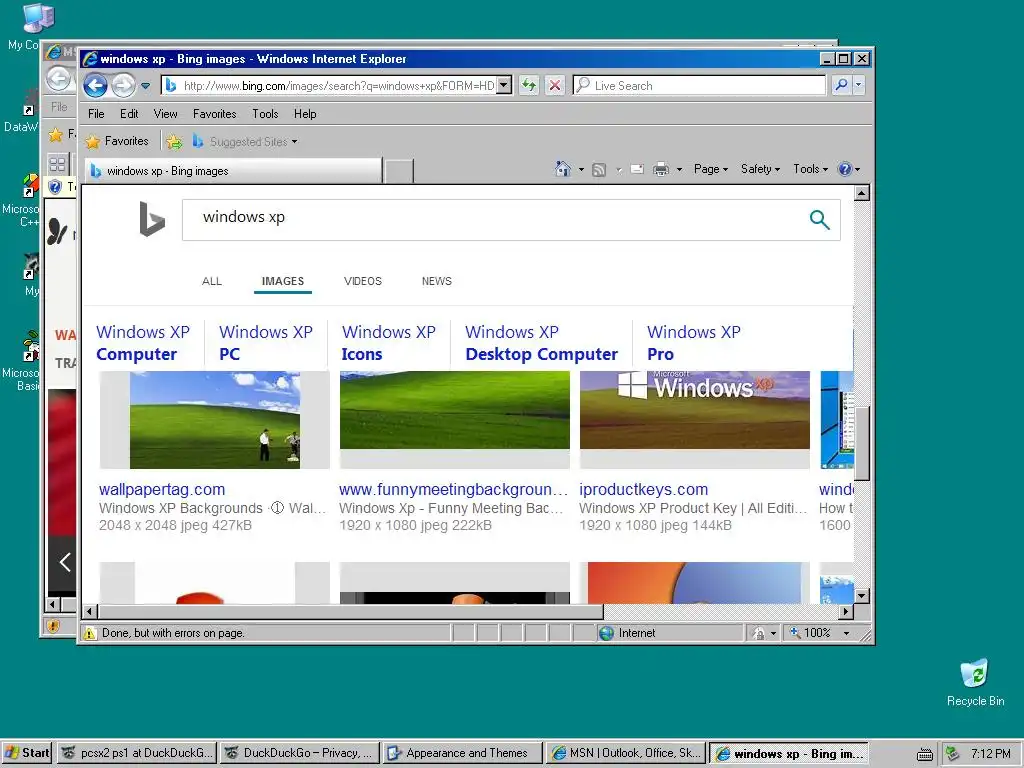1024x768 pixels.
Task: Open the search provider dropdown arrow
Action: tap(859, 85)
